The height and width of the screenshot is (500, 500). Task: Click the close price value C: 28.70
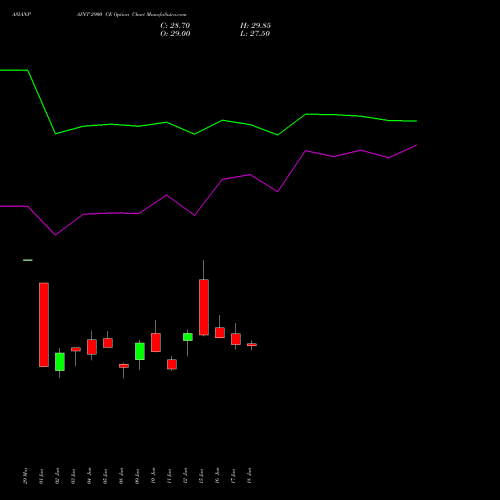point(175,26)
